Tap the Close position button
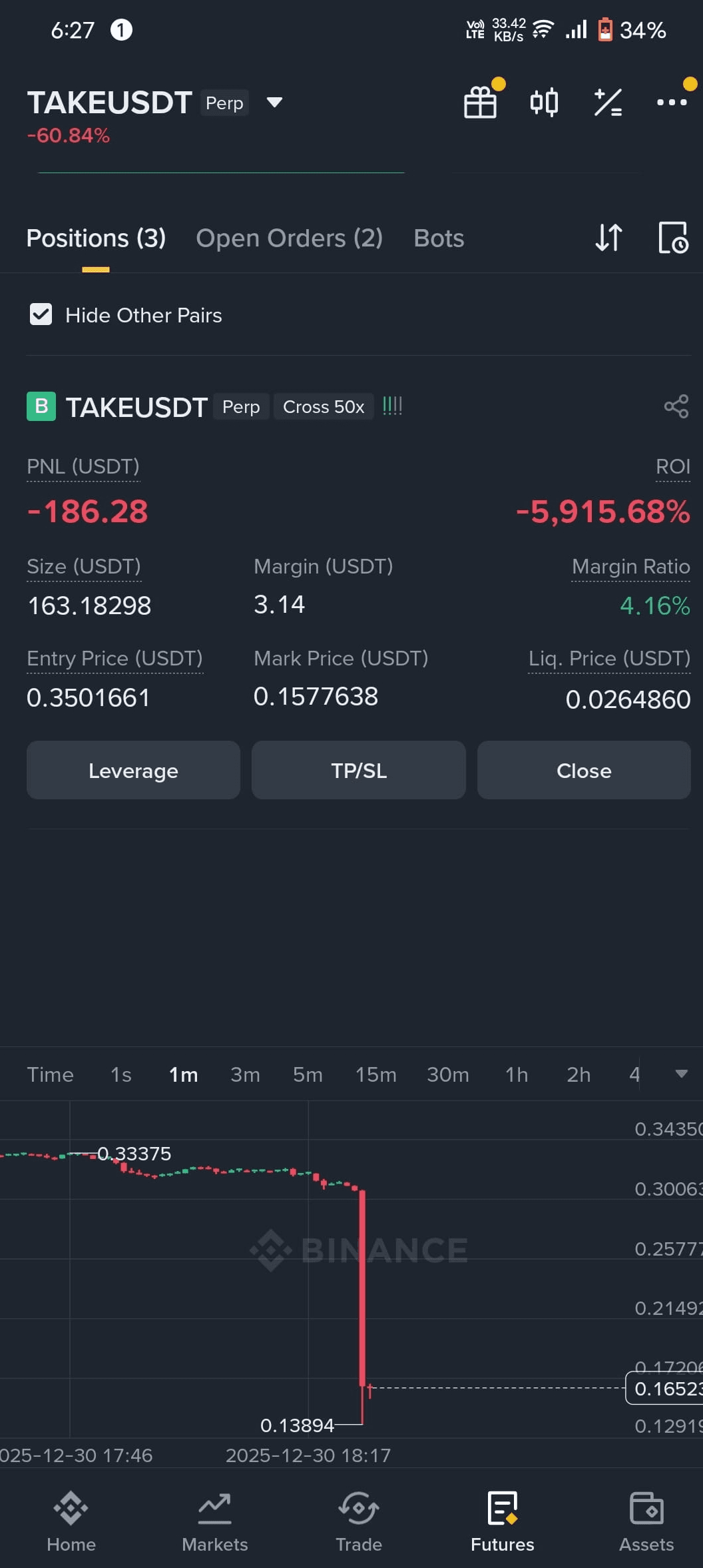The height and width of the screenshot is (1568, 703). pos(584,770)
